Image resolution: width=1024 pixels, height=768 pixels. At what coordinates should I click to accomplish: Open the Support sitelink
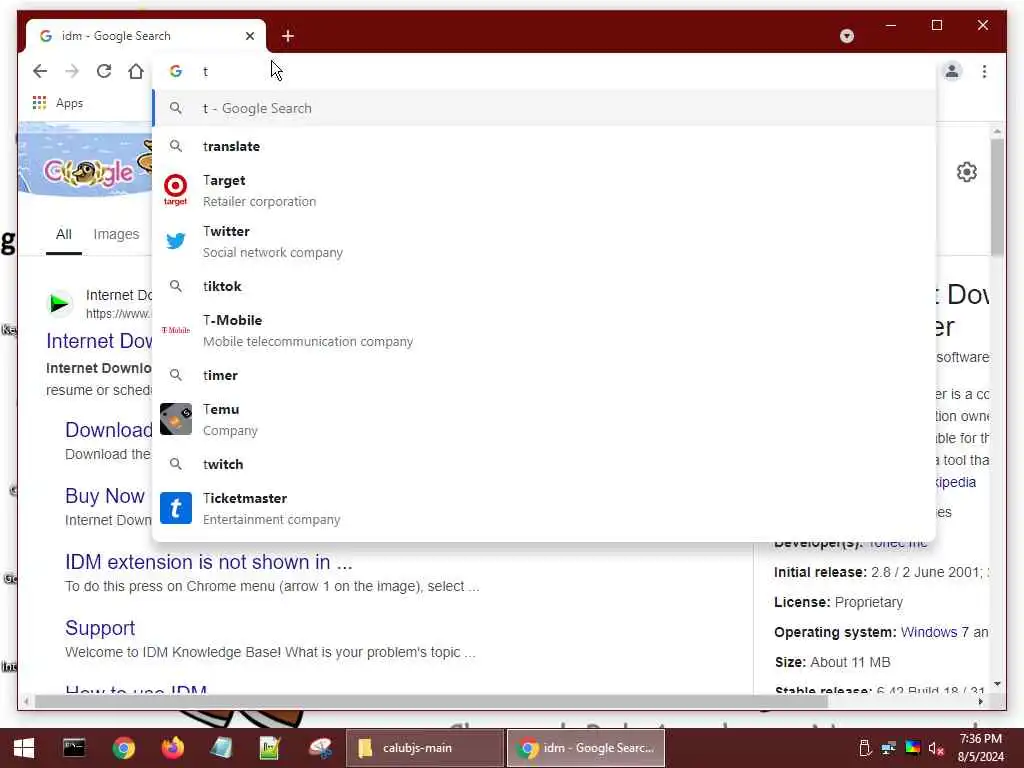pos(100,628)
